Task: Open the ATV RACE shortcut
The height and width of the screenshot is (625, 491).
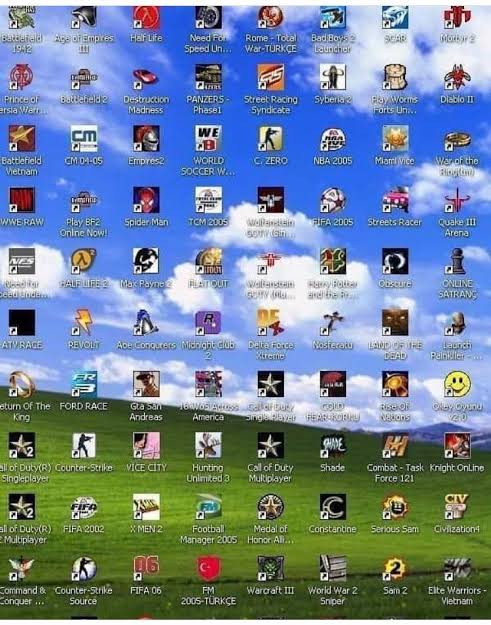Action: (22, 323)
